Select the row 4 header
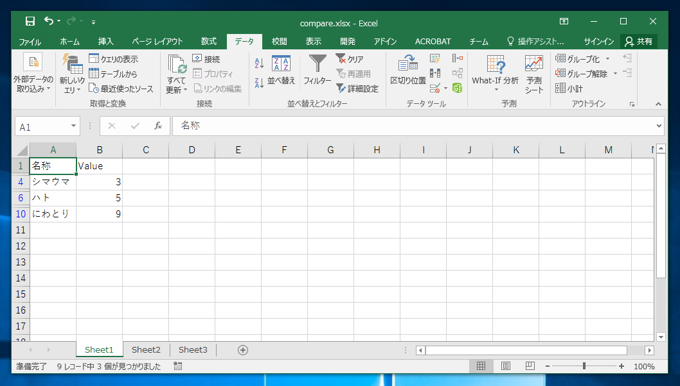 (x=20, y=182)
